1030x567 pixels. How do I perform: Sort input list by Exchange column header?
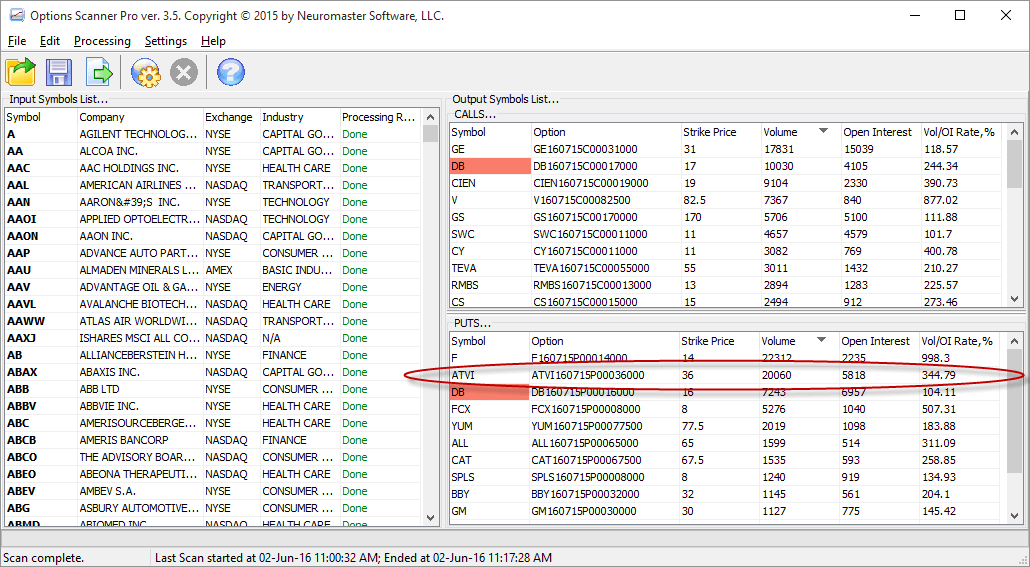[231, 117]
